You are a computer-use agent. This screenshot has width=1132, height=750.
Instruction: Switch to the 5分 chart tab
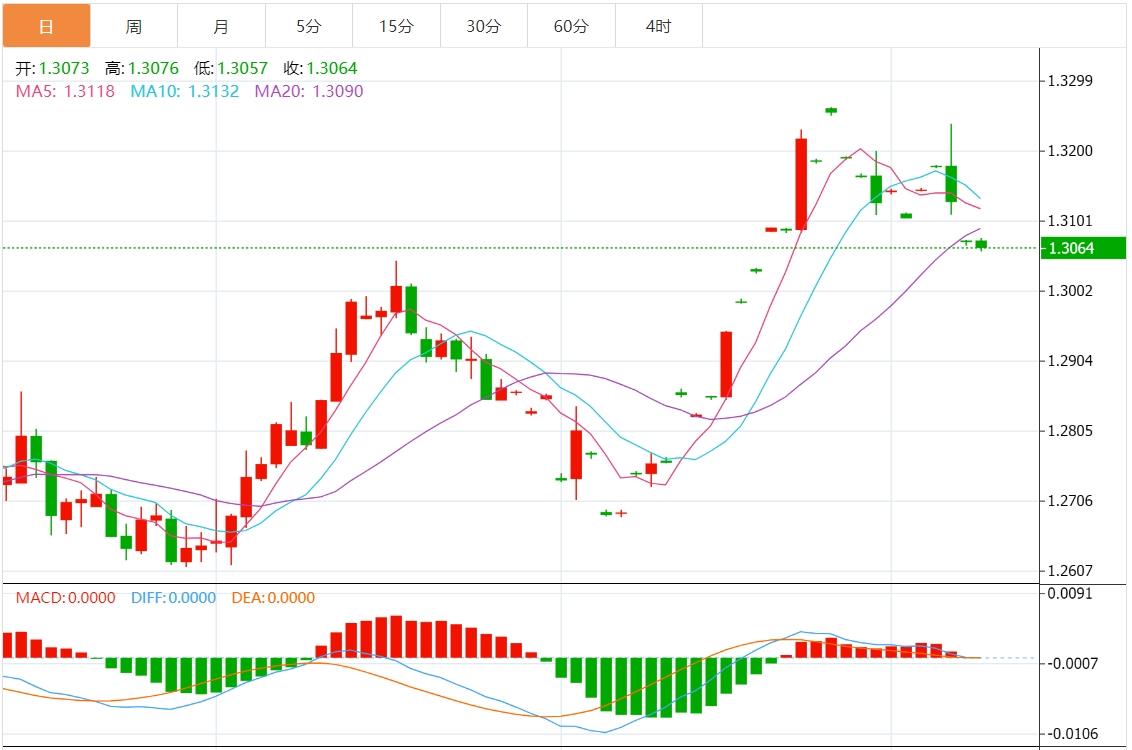pos(309,26)
